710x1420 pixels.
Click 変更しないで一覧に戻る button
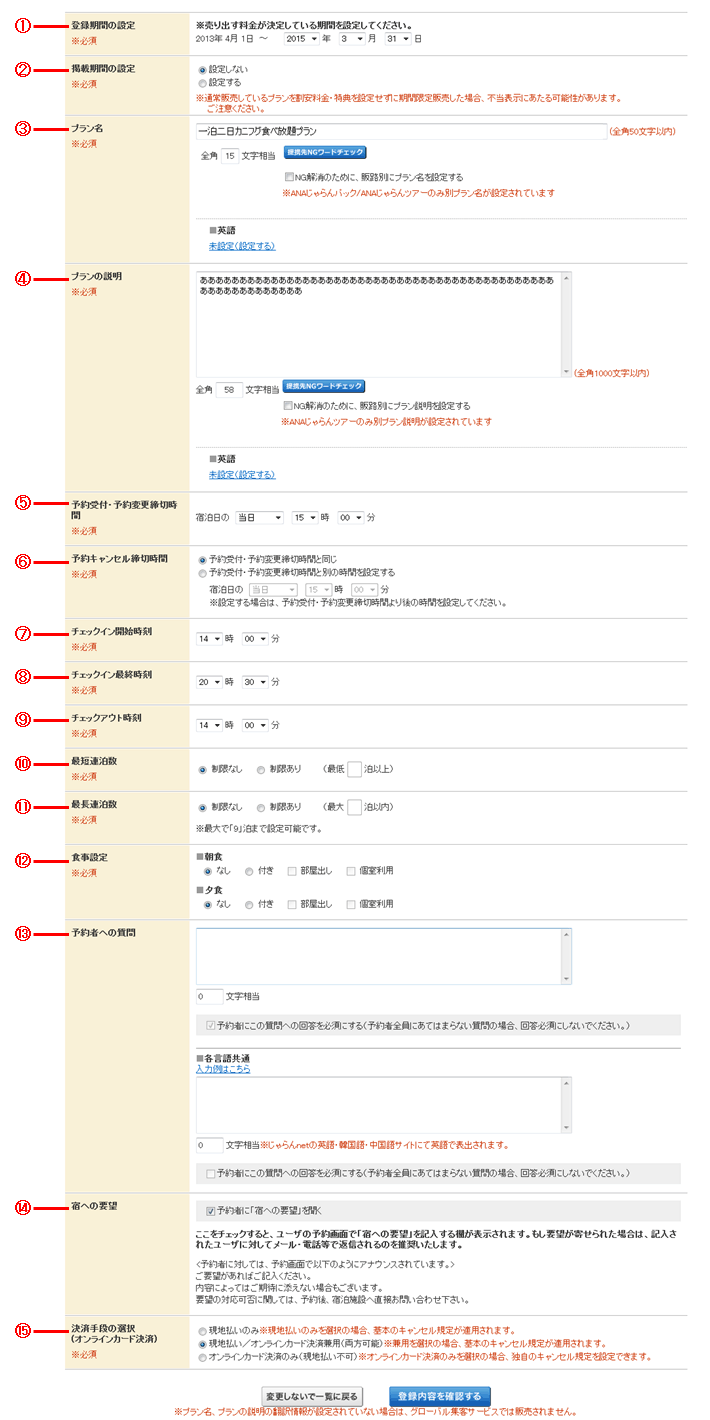click(312, 1395)
